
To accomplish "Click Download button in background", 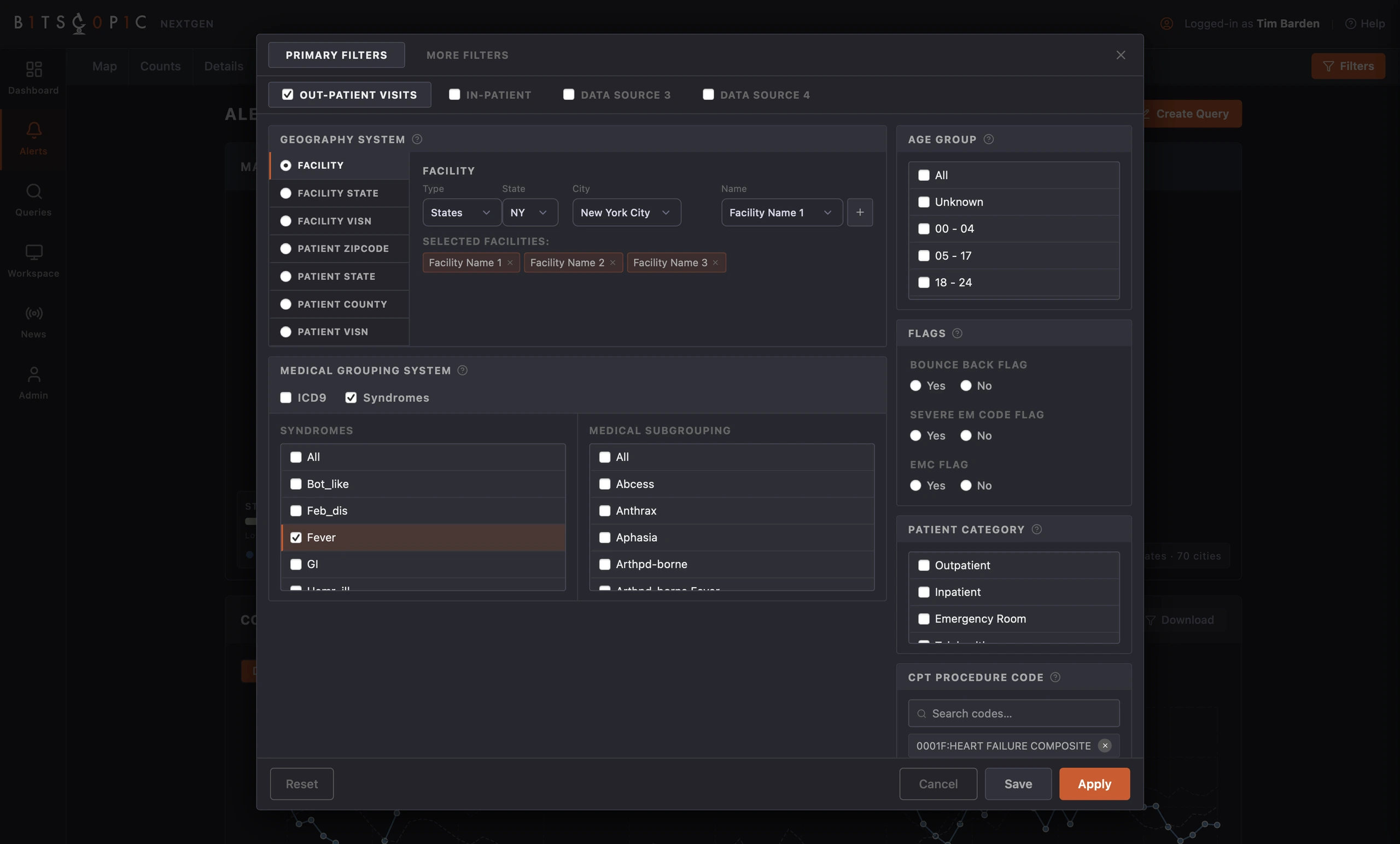I will 1181,620.
